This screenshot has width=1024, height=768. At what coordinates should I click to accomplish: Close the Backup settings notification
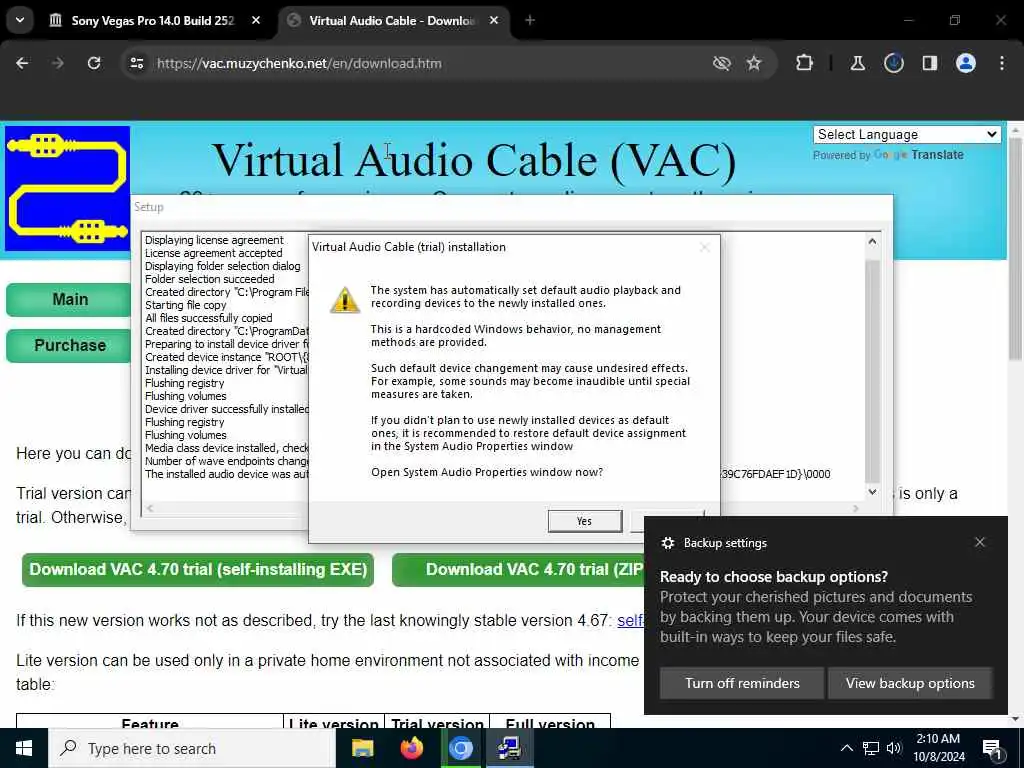(x=980, y=542)
